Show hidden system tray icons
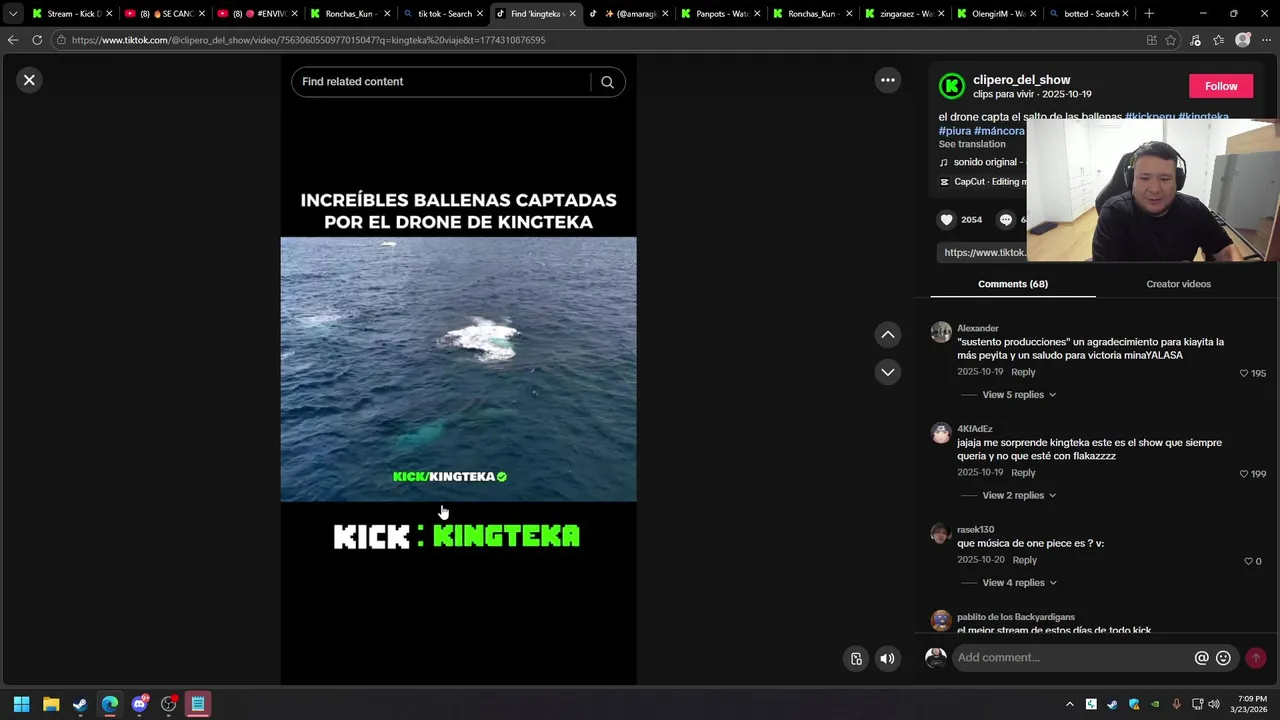1280x720 pixels. 1069,704
